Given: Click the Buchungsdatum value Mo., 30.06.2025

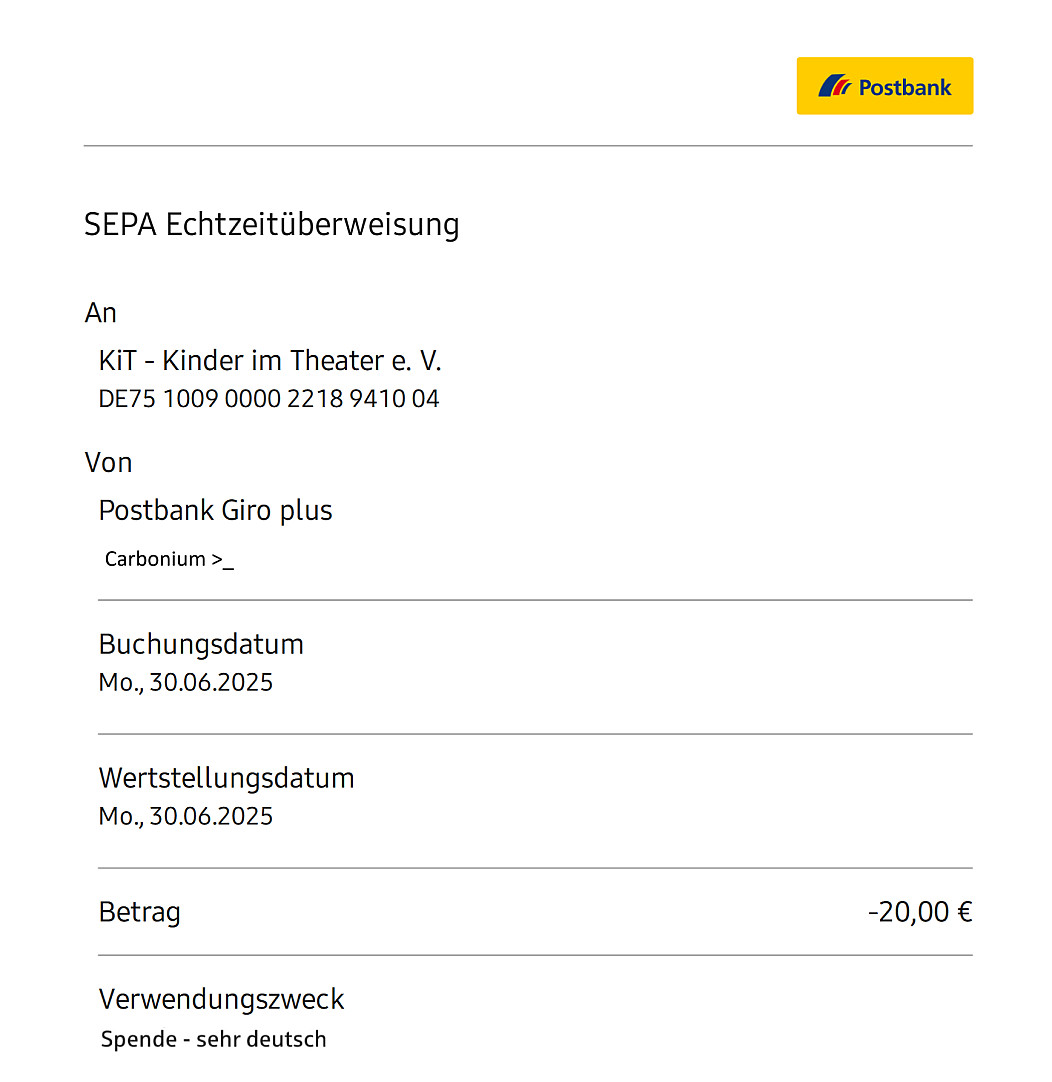Looking at the screenshot, I should [186, 682].
